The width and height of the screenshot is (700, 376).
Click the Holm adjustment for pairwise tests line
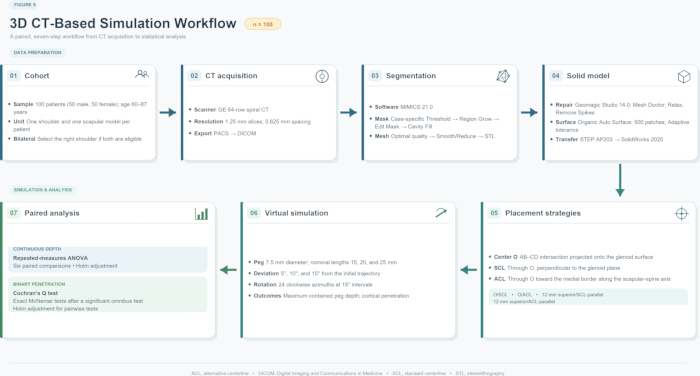pyautogui.click(x=55, y=309)
